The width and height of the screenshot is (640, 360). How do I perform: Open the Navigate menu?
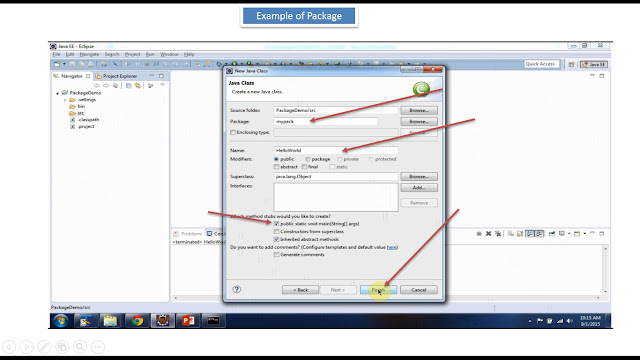tap(89, 54)
